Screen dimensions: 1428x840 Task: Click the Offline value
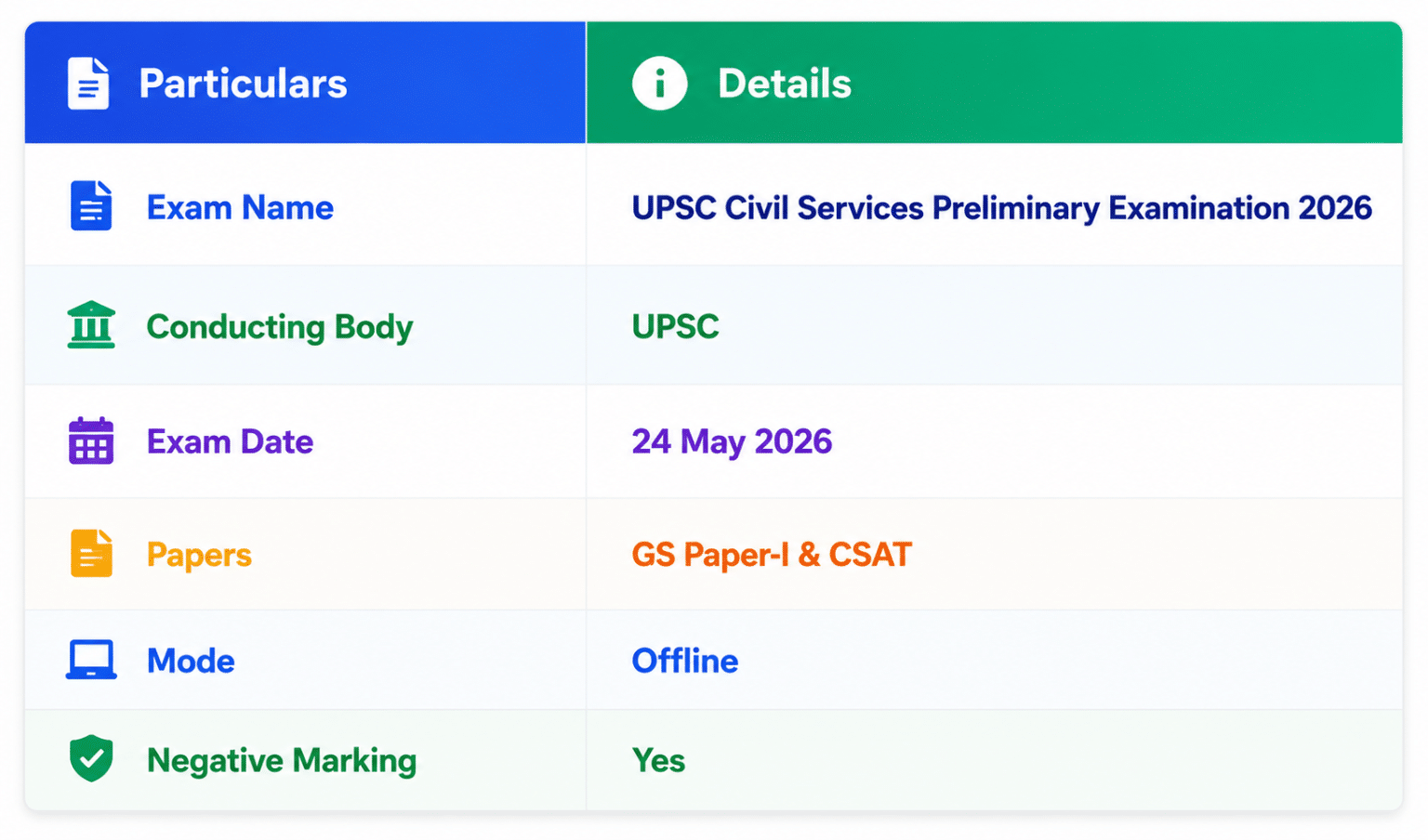[685, 661]
